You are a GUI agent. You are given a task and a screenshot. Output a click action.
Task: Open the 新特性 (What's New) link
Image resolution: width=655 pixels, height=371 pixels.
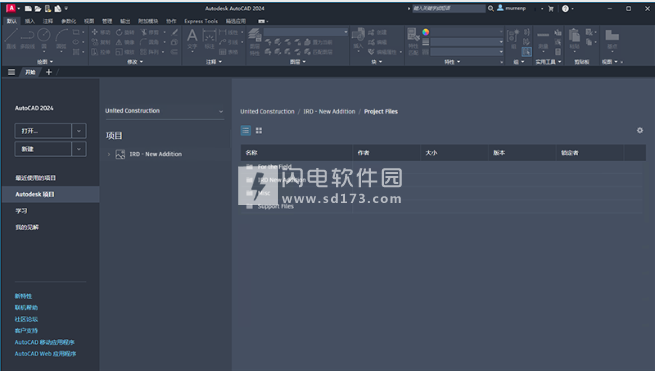pos(23,296)
